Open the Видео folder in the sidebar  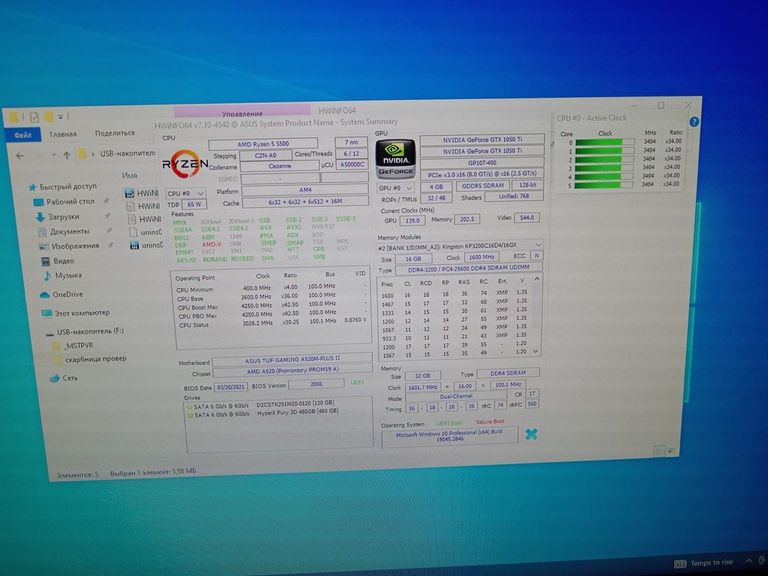[58, 261]
